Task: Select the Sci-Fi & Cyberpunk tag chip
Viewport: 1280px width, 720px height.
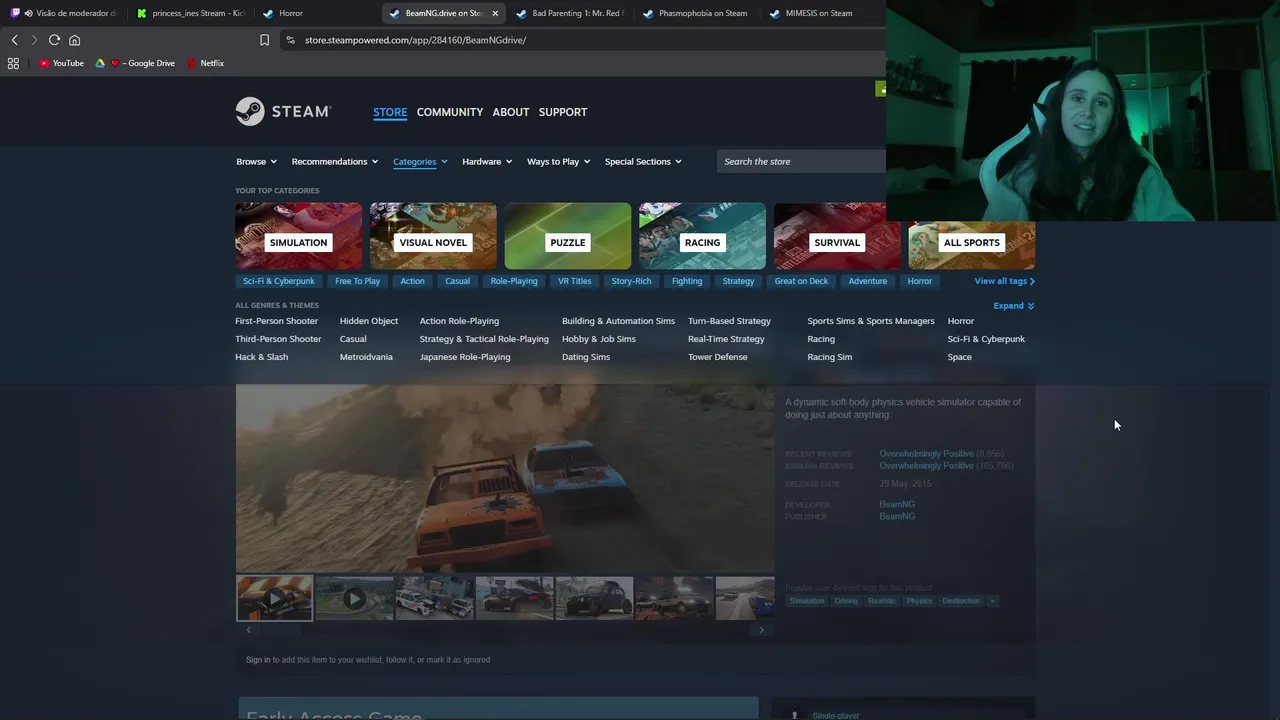Action: tap(279, 281)
